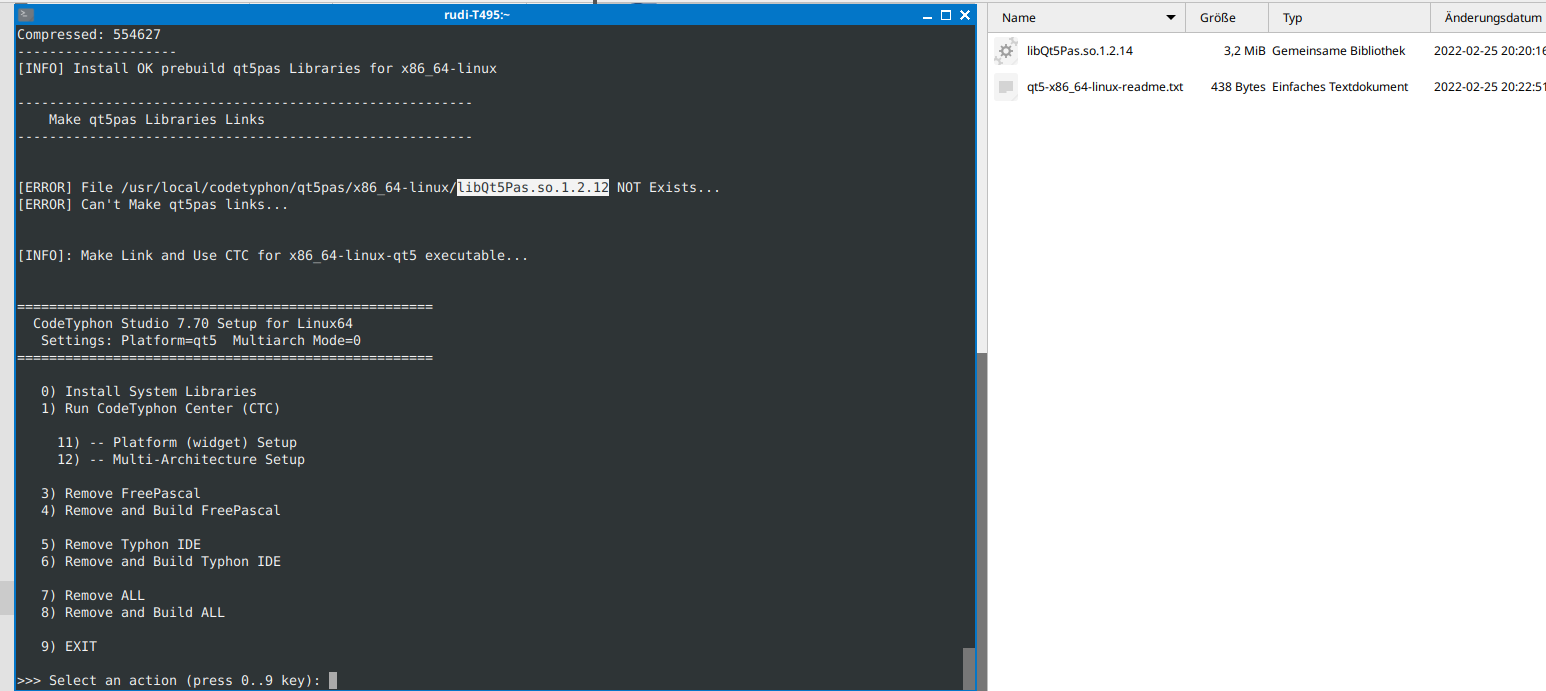The image size is (1546, 691).
Task: Click '[INFO]: Make Link and Use CTC' line
Action: point(273,255)
